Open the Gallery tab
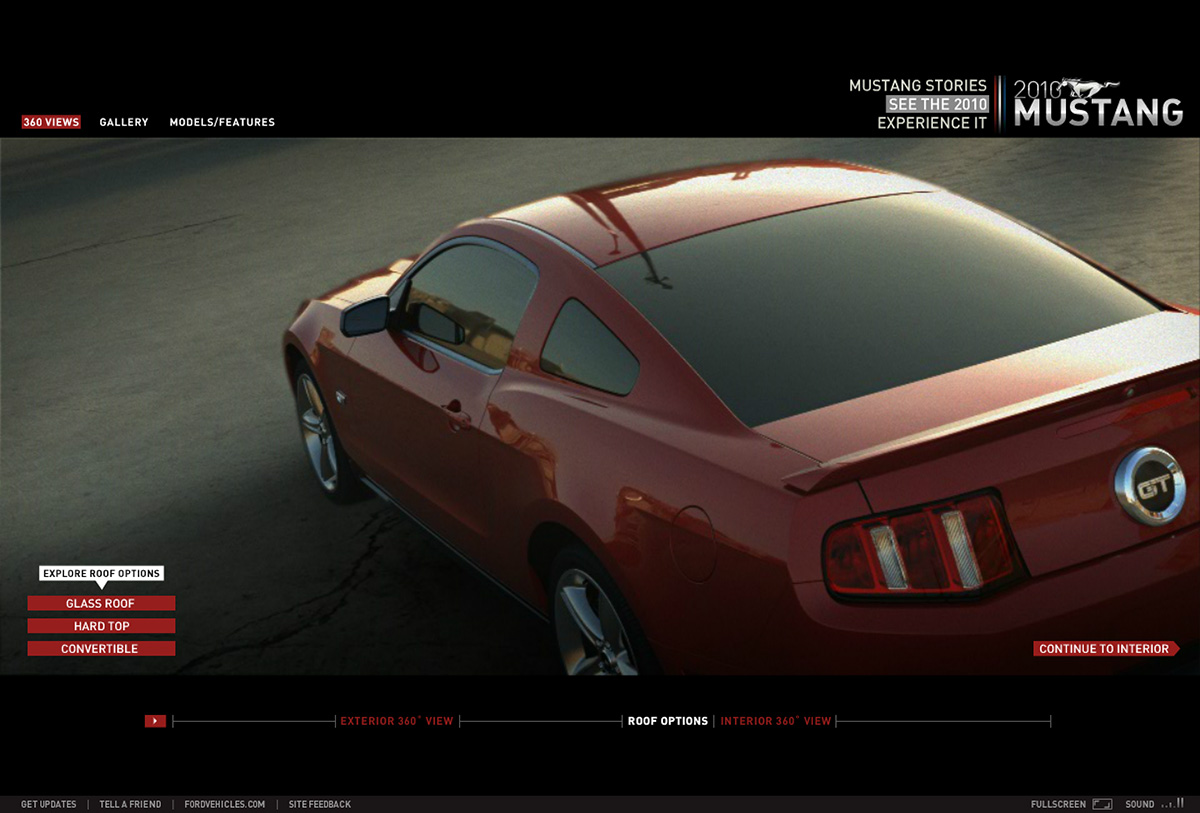 124,122
